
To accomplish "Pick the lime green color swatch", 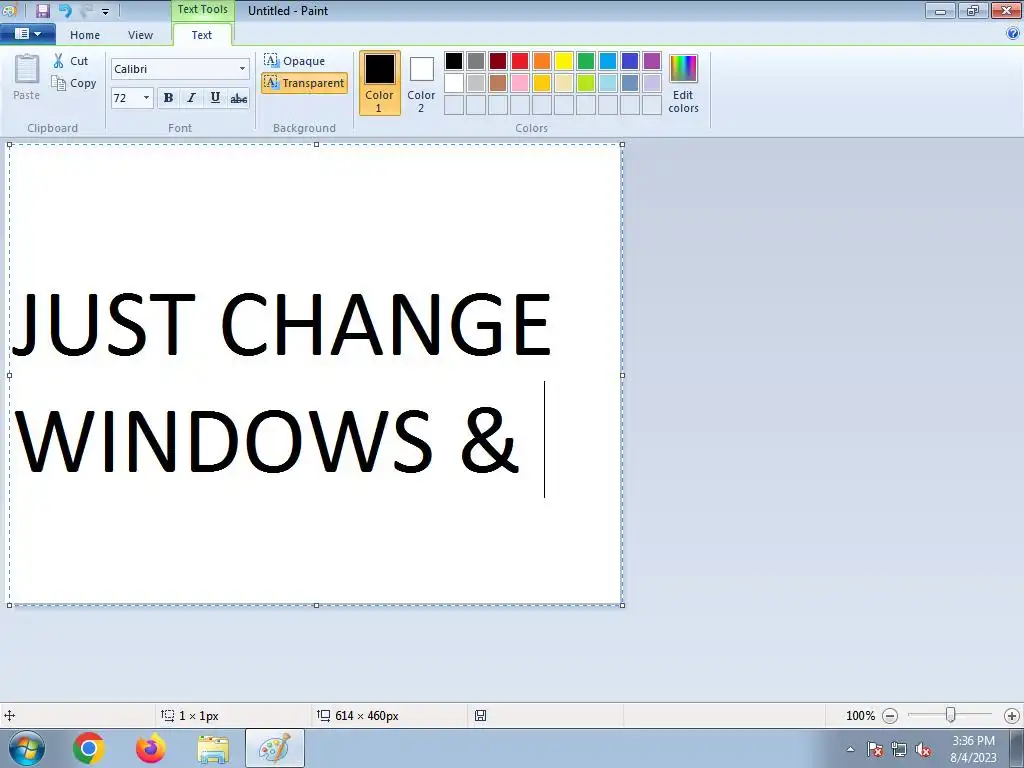I will 586,83.
